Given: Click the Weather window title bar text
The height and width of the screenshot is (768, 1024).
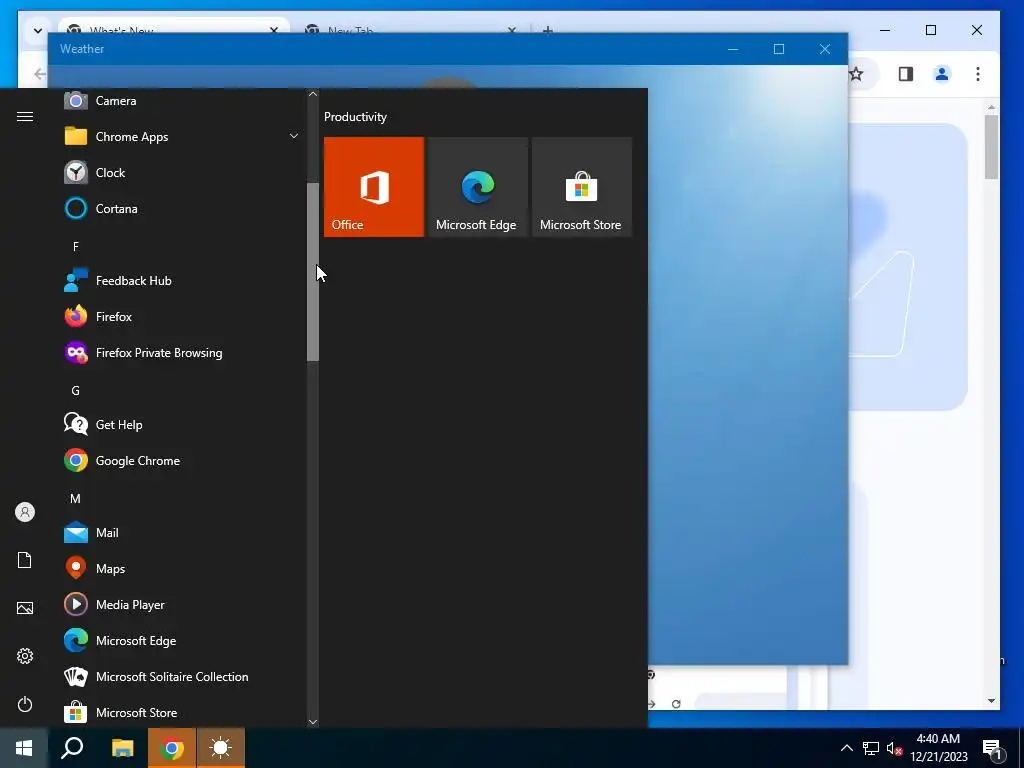Looking at the screenshot, I should [x=82, y=49].
